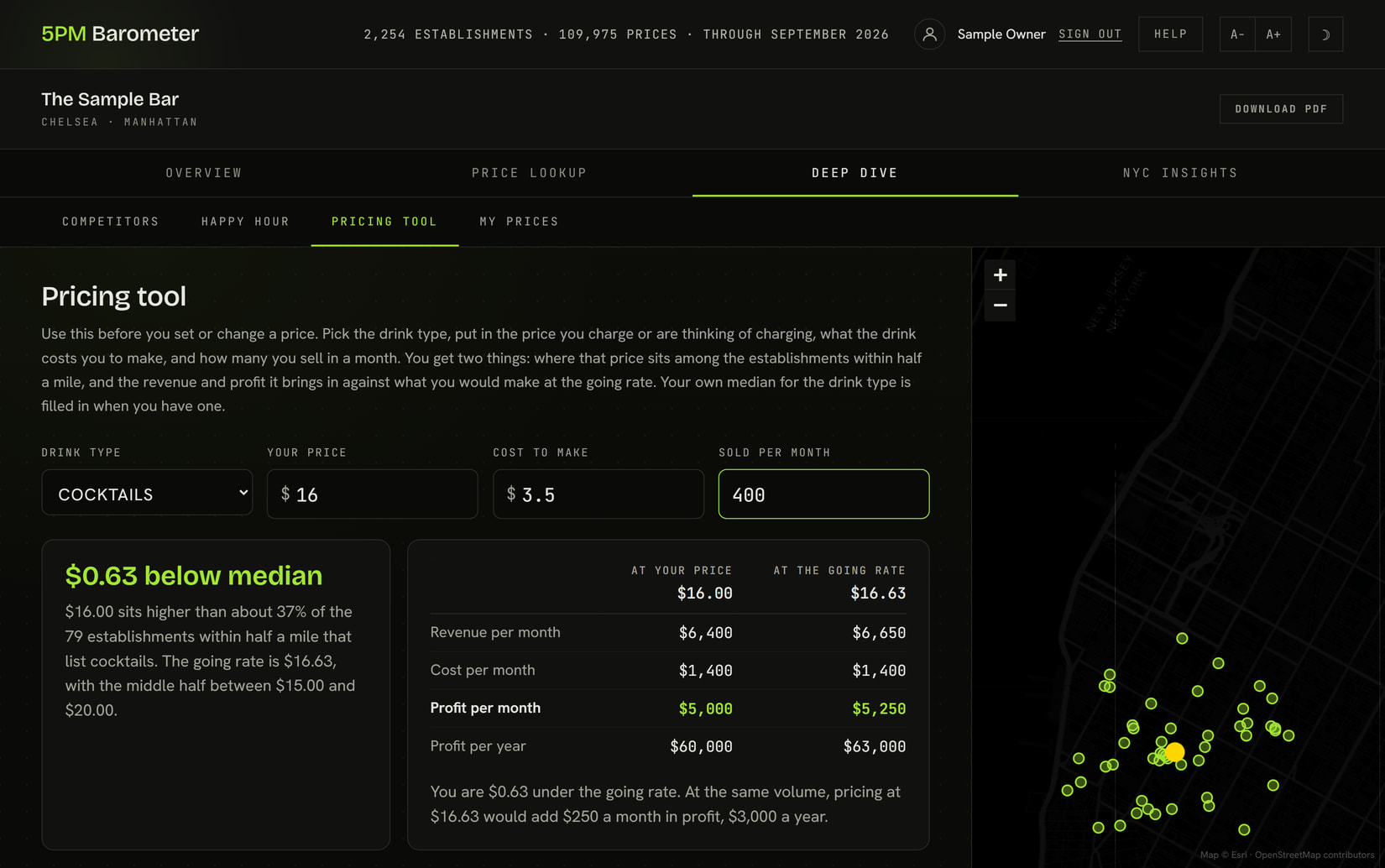Click the Chelsea · Manhattan location label
This screenshot has height=868, width=1385.
(x=120, y=122)
